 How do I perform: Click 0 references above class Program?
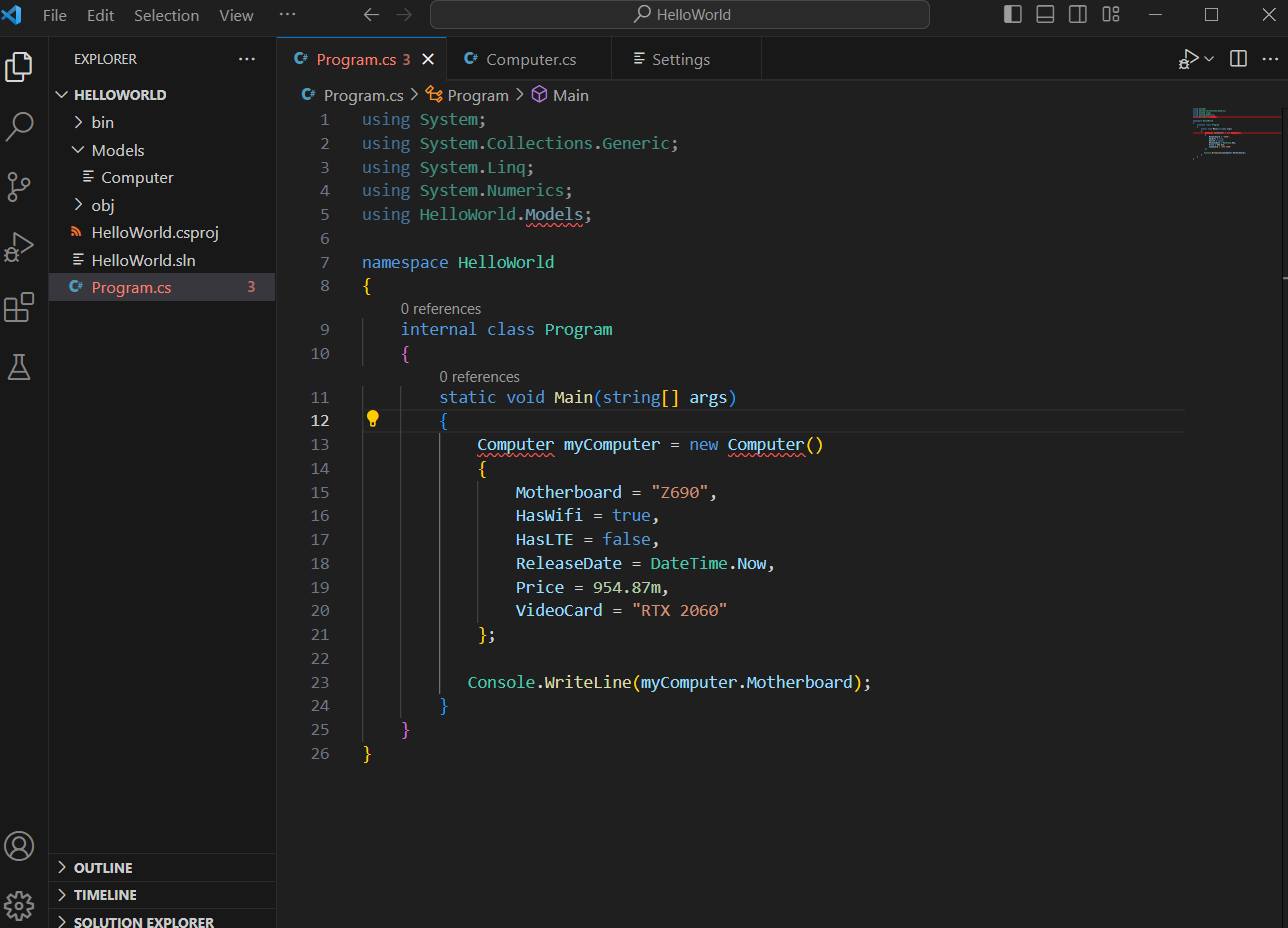[x=441, y=309]
